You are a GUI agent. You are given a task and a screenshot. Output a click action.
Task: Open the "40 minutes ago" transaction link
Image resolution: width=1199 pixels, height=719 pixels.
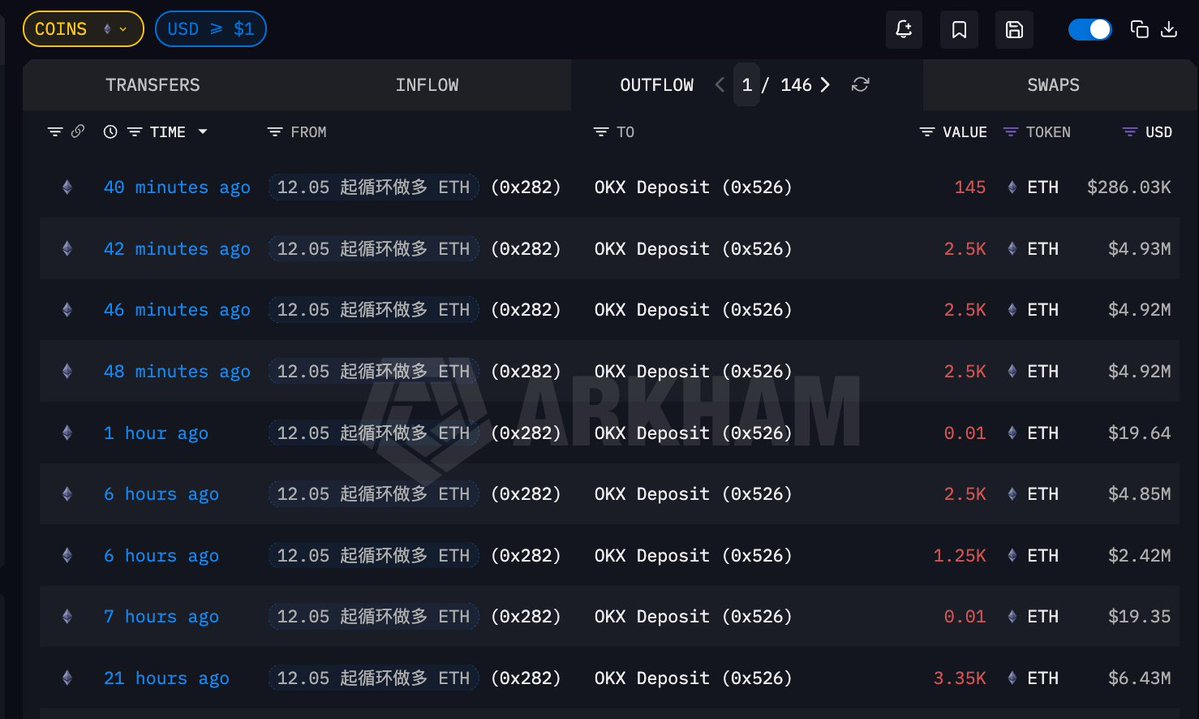(177, 187)
